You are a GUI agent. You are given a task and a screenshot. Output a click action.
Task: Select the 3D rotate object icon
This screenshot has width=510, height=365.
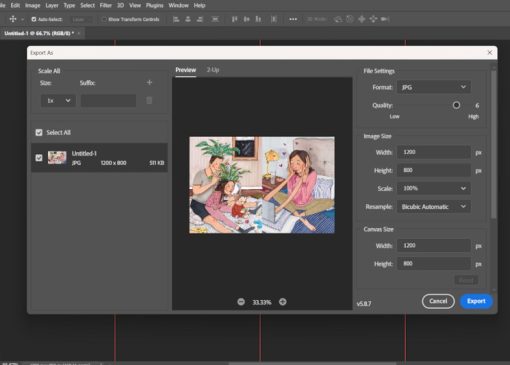click(x=338, y=19)
